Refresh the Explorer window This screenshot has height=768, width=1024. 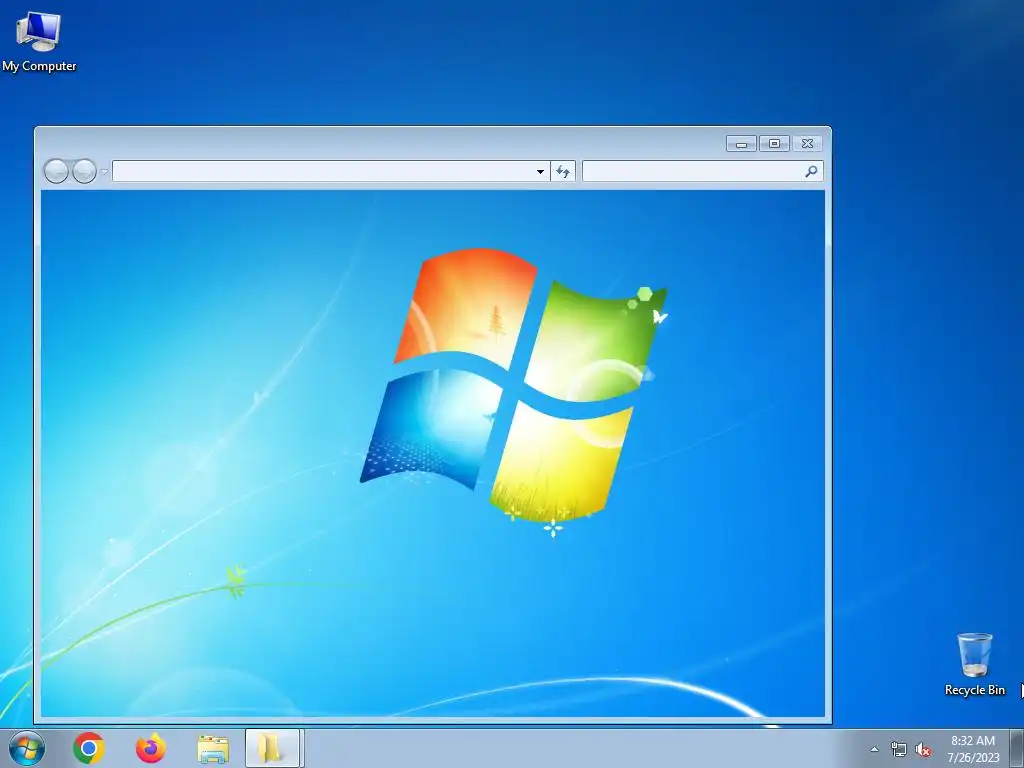point(563,172)
